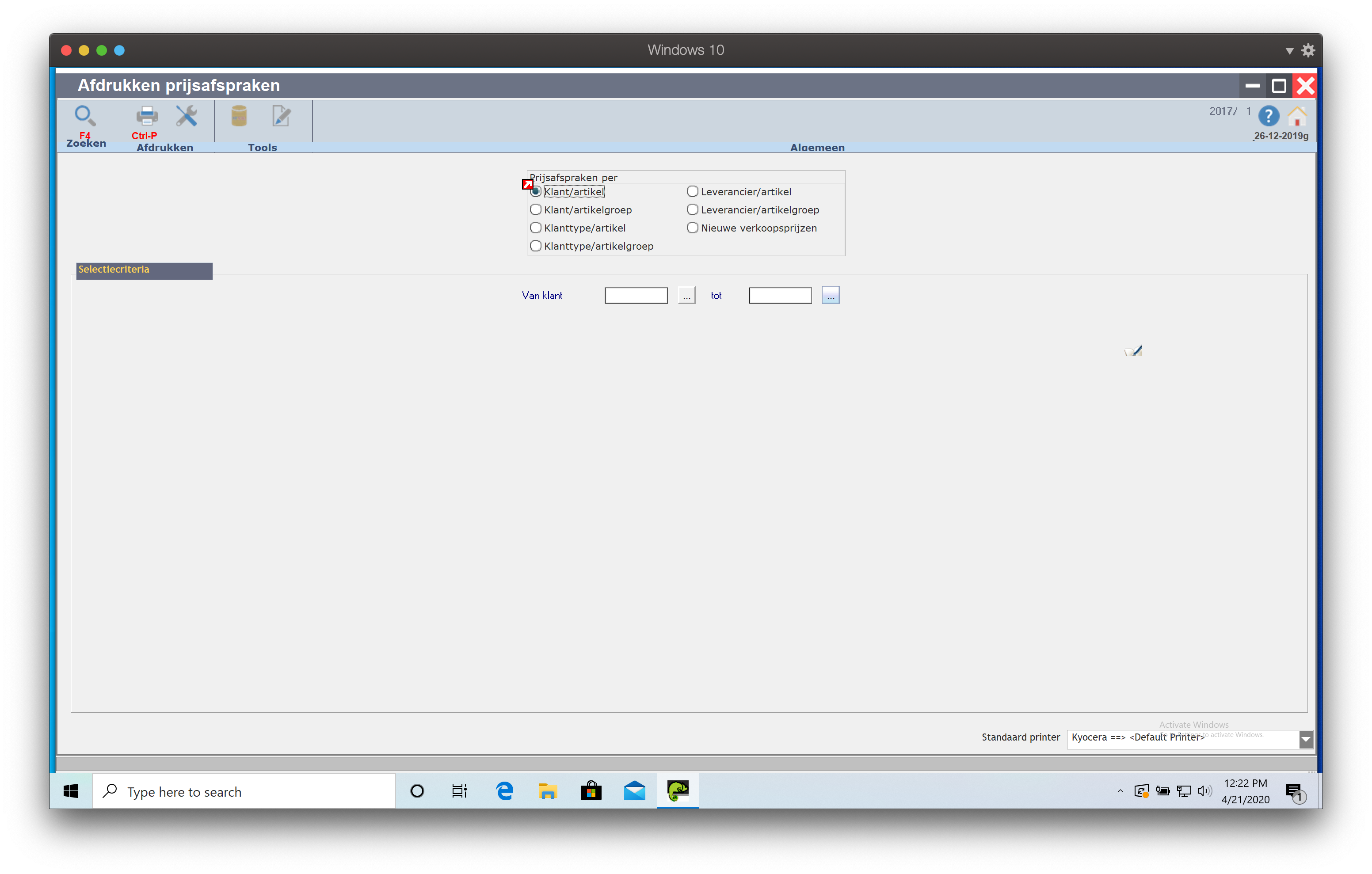The image size is (1372, 874).
Task: Click the Selectiecriteria tab
Action: click(x=144, y=270)
